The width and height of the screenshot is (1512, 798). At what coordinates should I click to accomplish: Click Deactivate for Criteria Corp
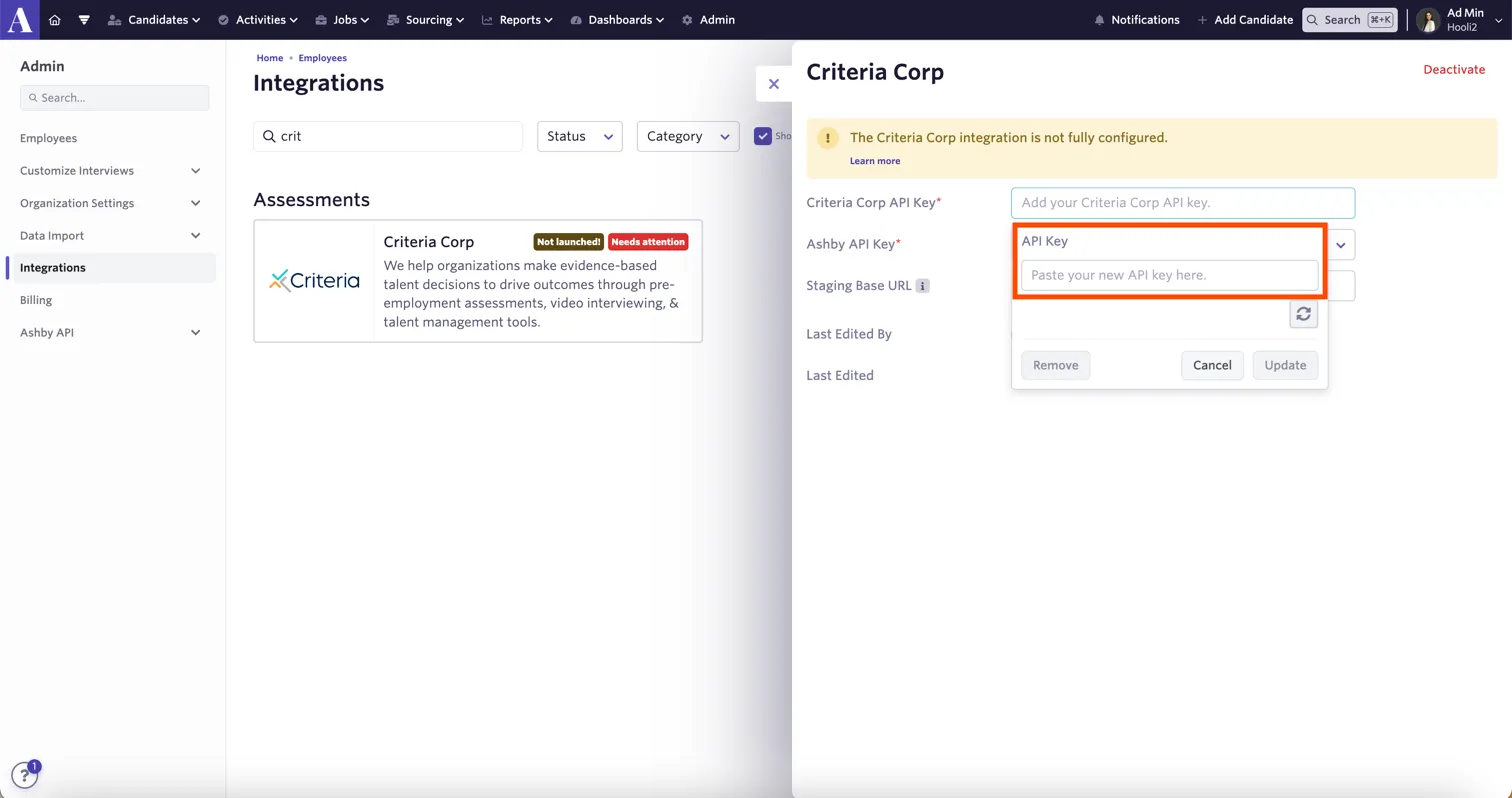click(1454, 70)
